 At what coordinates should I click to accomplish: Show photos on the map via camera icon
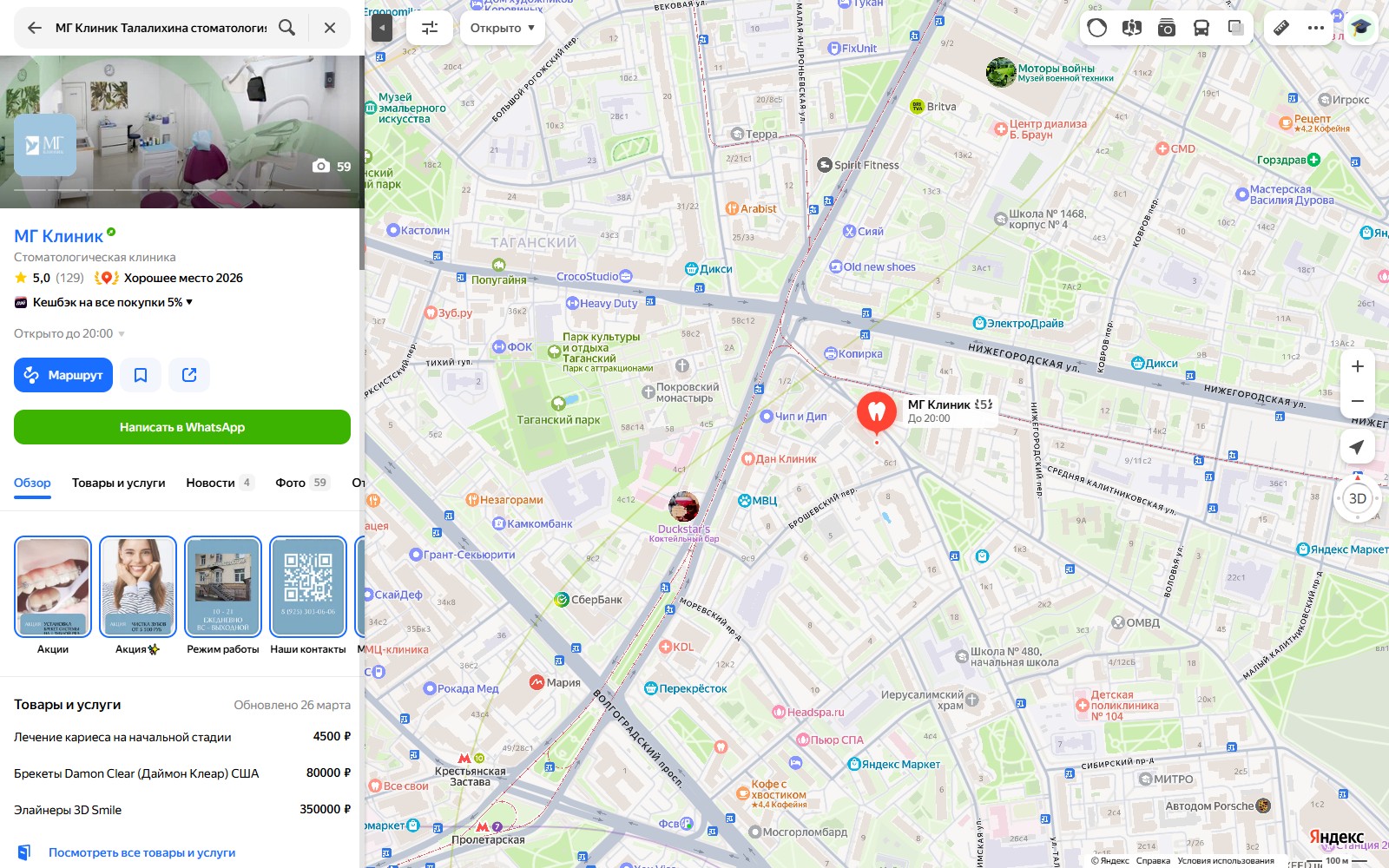click(x=1166, y=28)
